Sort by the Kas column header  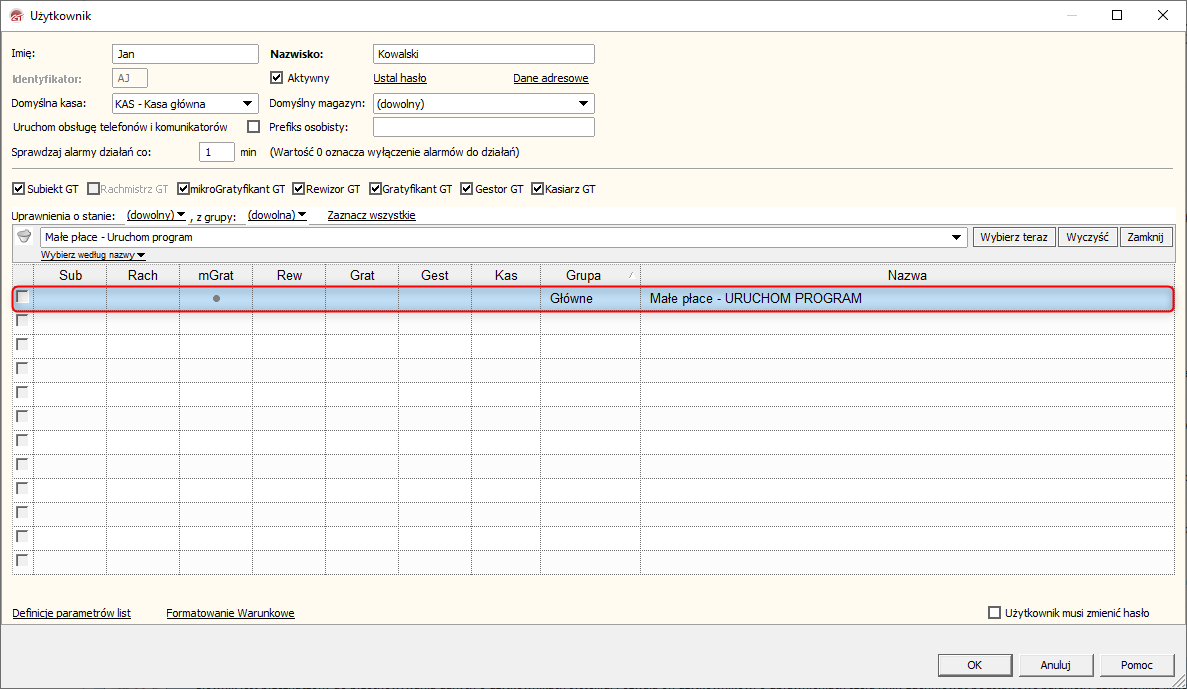pyautogui.click(x=506, y=276)
